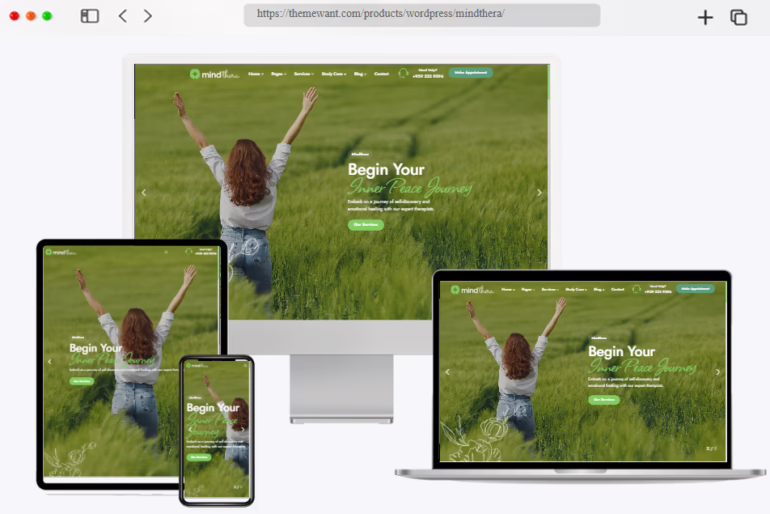Click Our Services button on the desktop monitor
Image resolution: width=770 pixels, height=514 pixels.
tap(366, 225)
